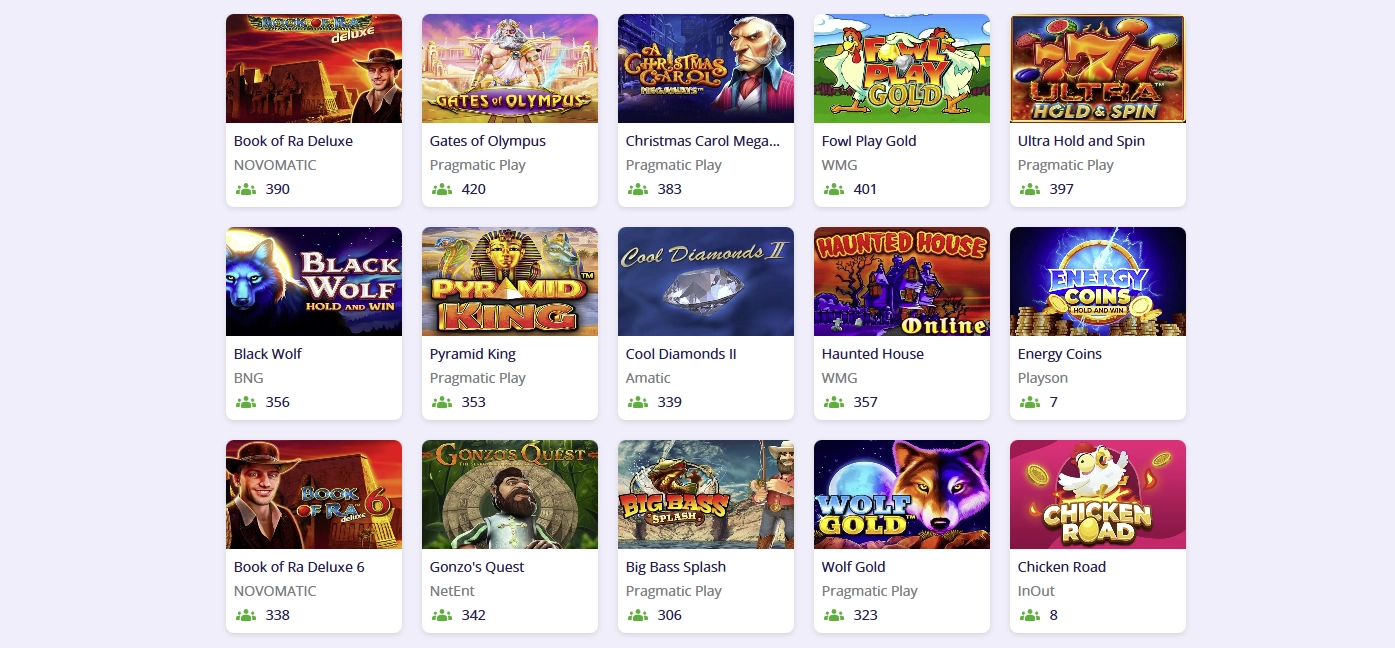Click the players icon under Wolf Gold

[x=833, y=614]
